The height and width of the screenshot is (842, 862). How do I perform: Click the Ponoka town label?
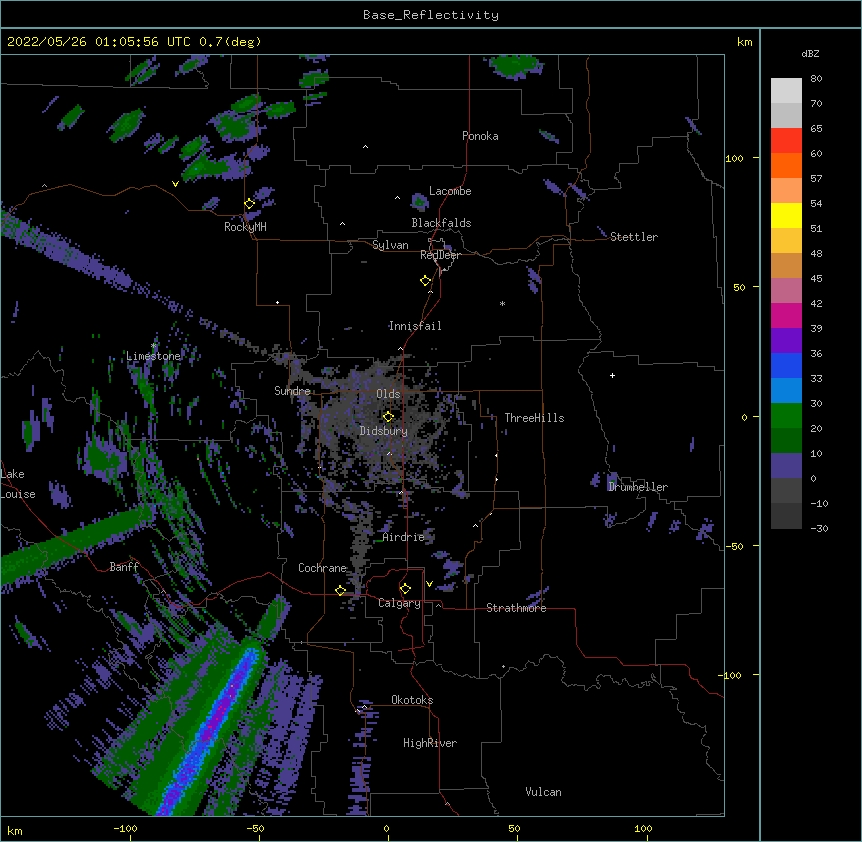coord(480,136)
